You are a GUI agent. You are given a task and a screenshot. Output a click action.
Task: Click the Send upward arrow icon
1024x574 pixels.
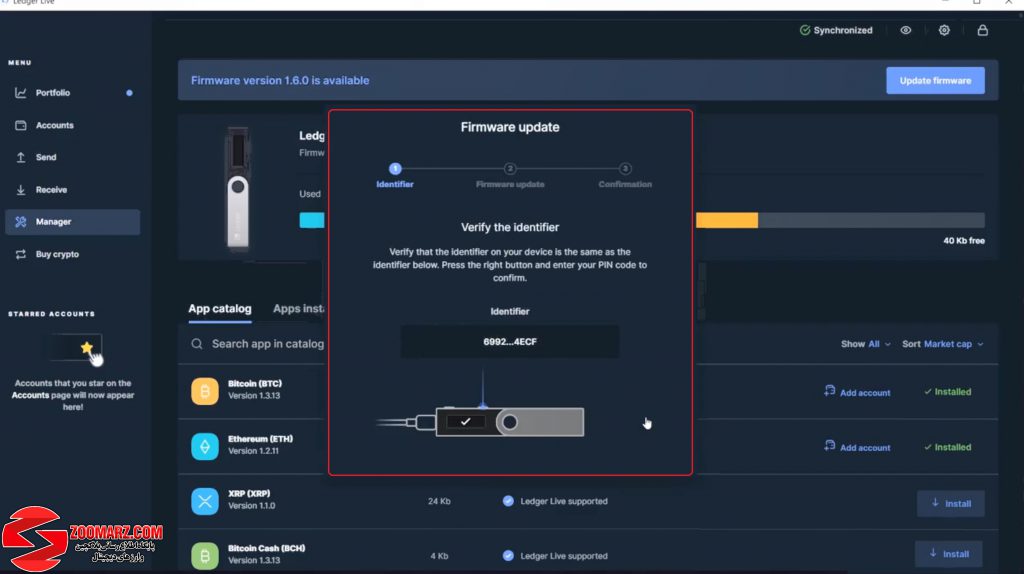[x=21, y=157]
